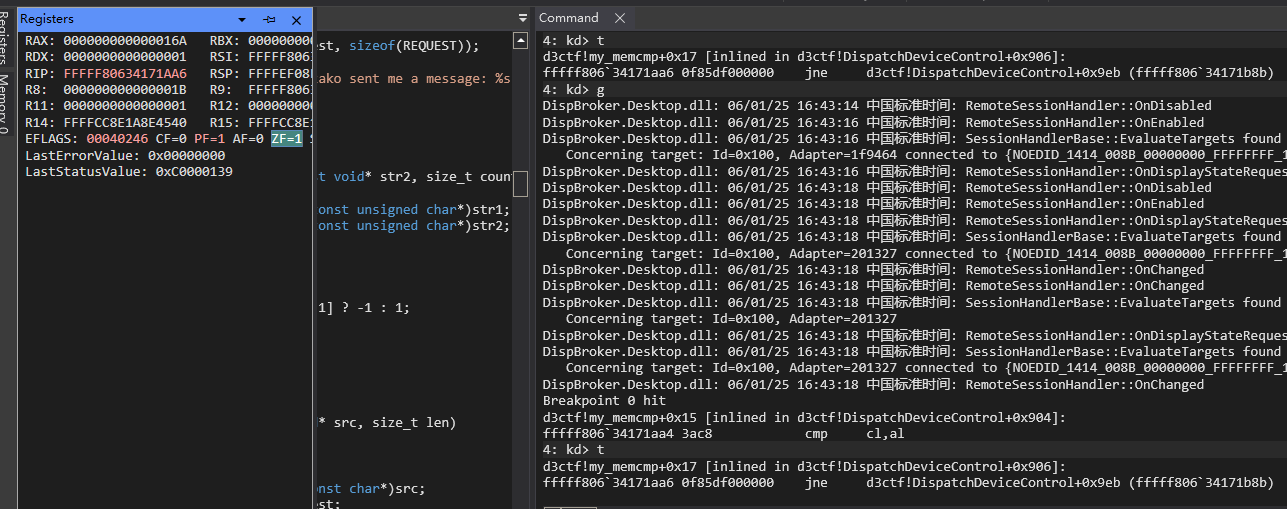Switch to the Command tab

click(569, 18)
